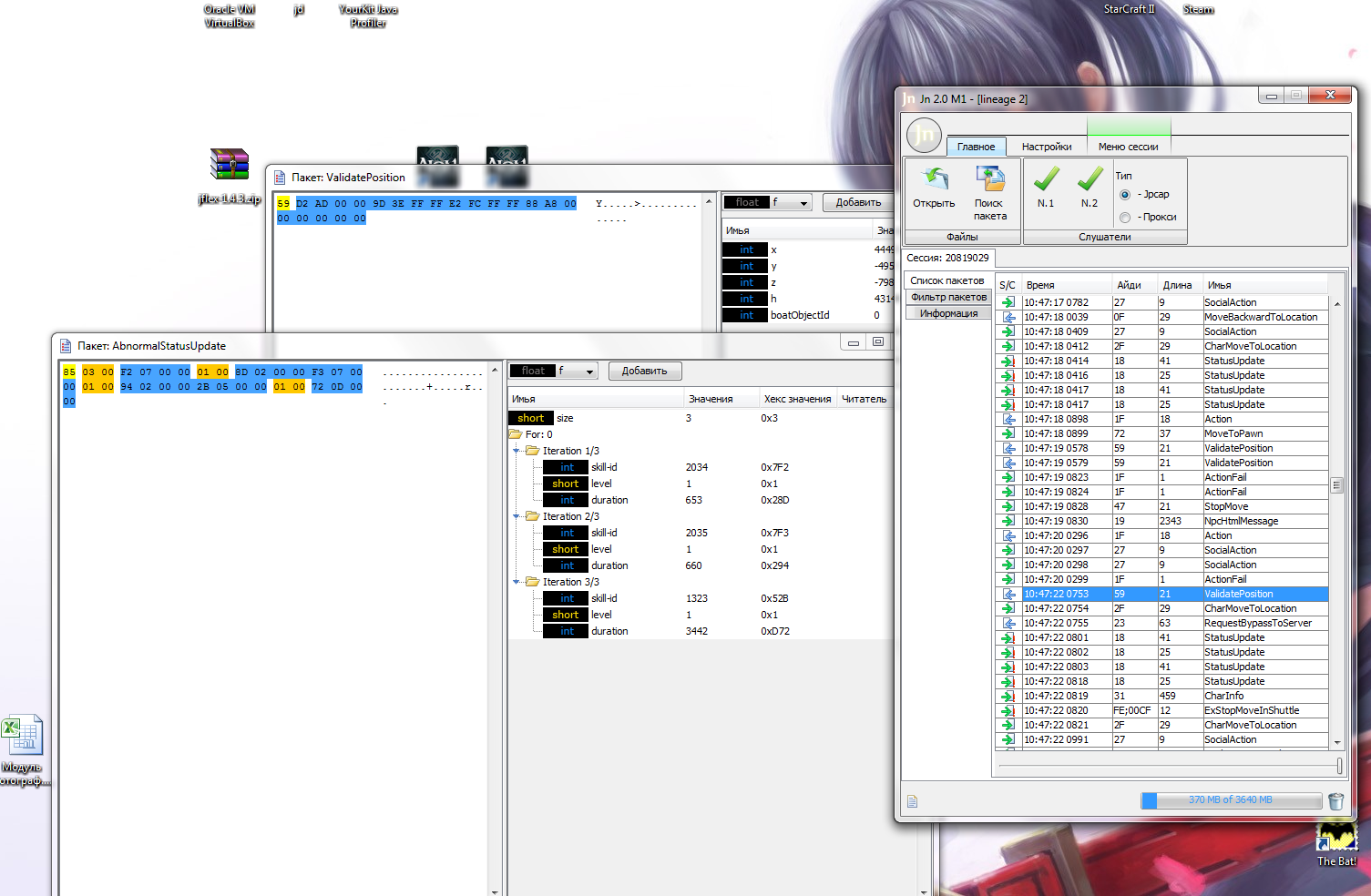The image size is (1371, 896).
Task: Switch to Меню сессии tab
Action: click(x=1129, y=147)
